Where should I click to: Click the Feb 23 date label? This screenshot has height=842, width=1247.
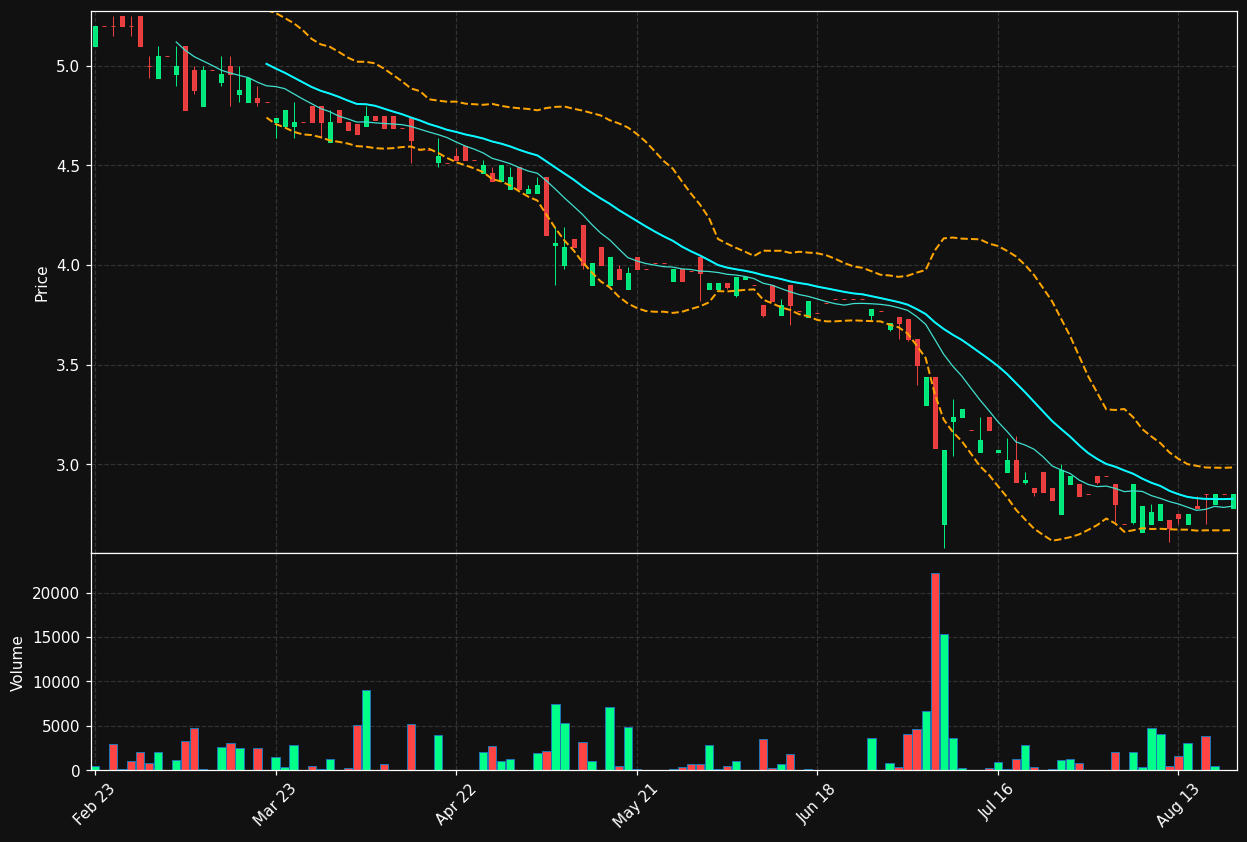point(93,803)
